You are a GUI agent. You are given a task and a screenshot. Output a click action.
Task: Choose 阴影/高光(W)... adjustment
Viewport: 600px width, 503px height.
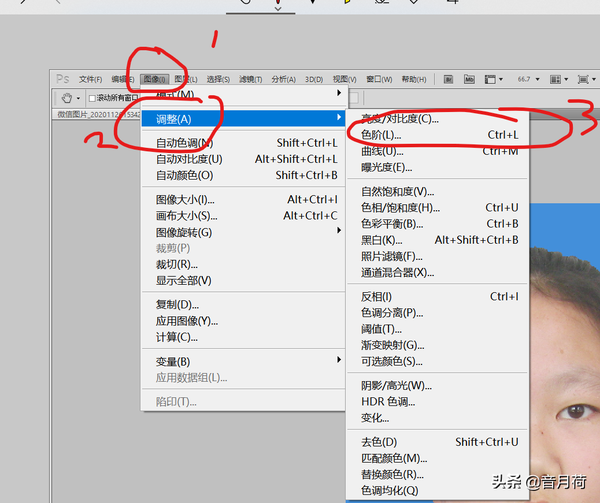pos(438,386)
